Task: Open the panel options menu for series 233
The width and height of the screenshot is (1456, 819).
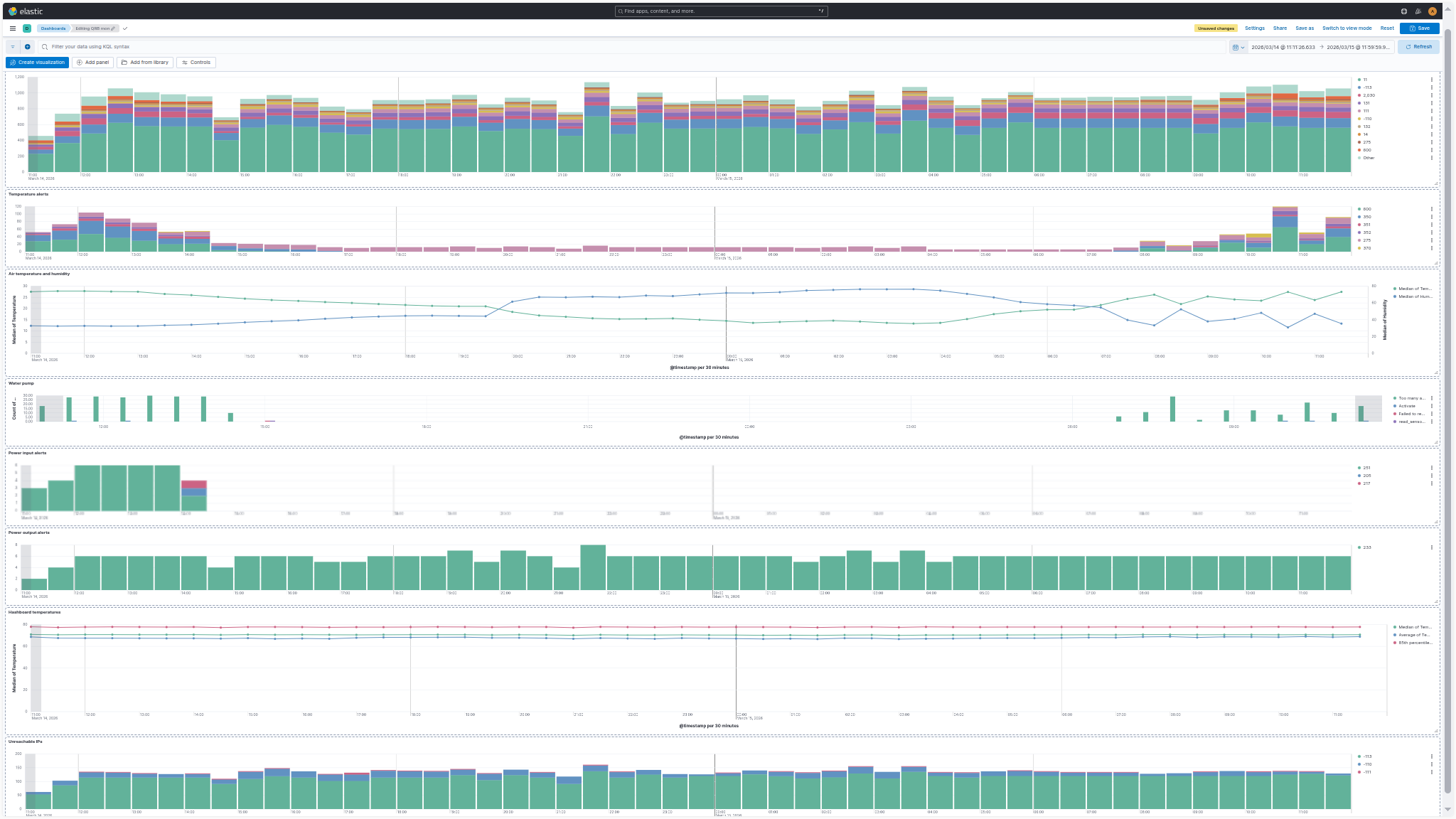Action: [x=1432, y=547]
